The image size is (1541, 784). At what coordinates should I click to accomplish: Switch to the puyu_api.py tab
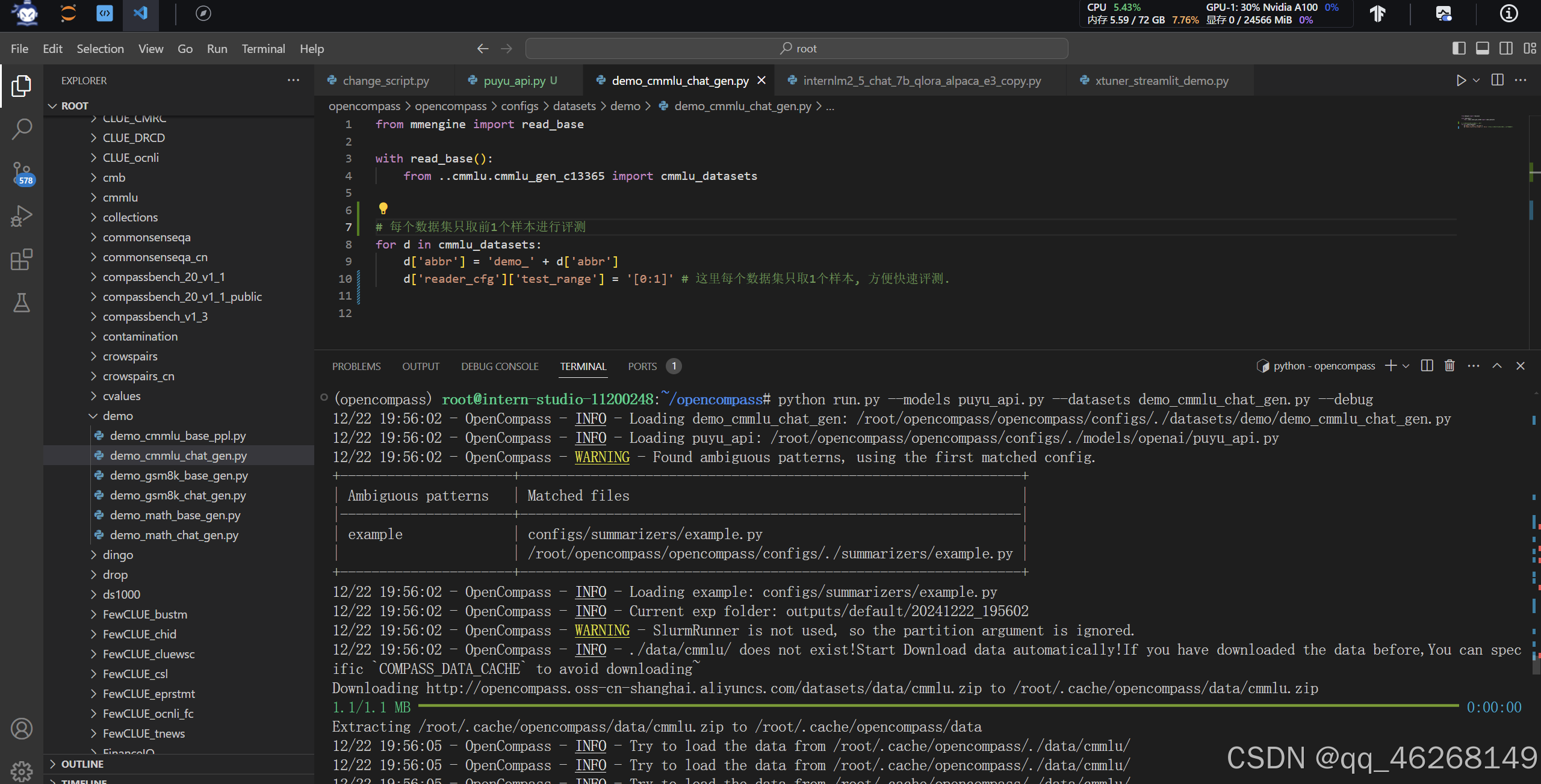coord(514,81)
